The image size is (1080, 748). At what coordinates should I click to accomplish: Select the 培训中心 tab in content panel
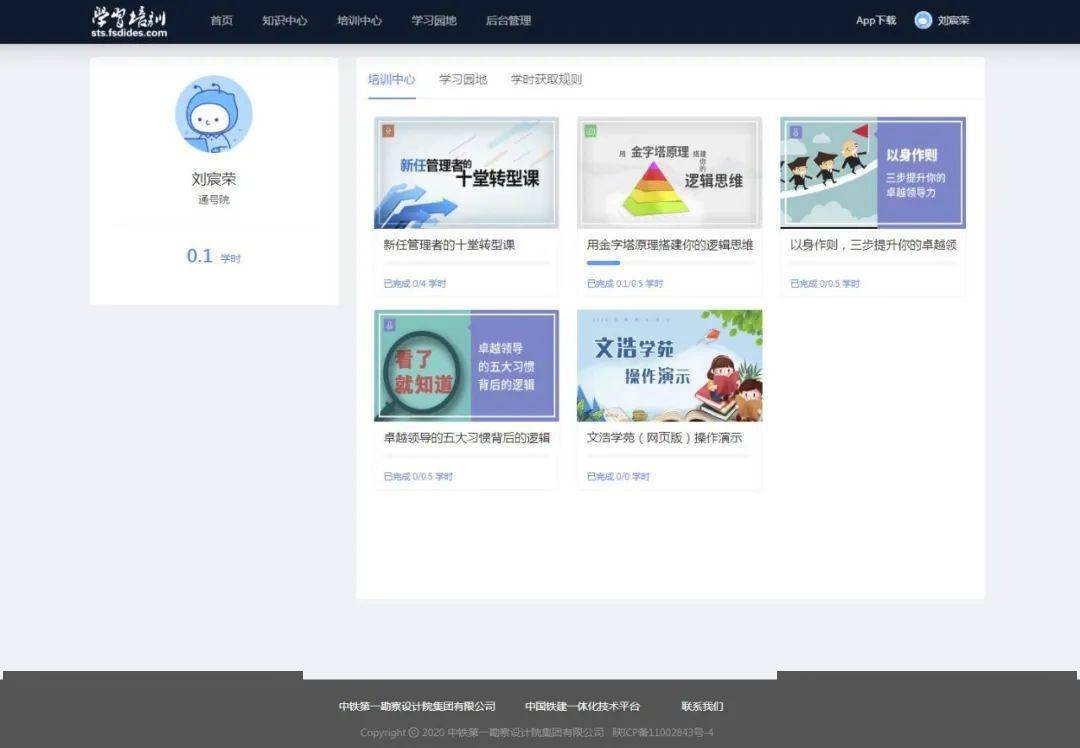click(391, 79)
